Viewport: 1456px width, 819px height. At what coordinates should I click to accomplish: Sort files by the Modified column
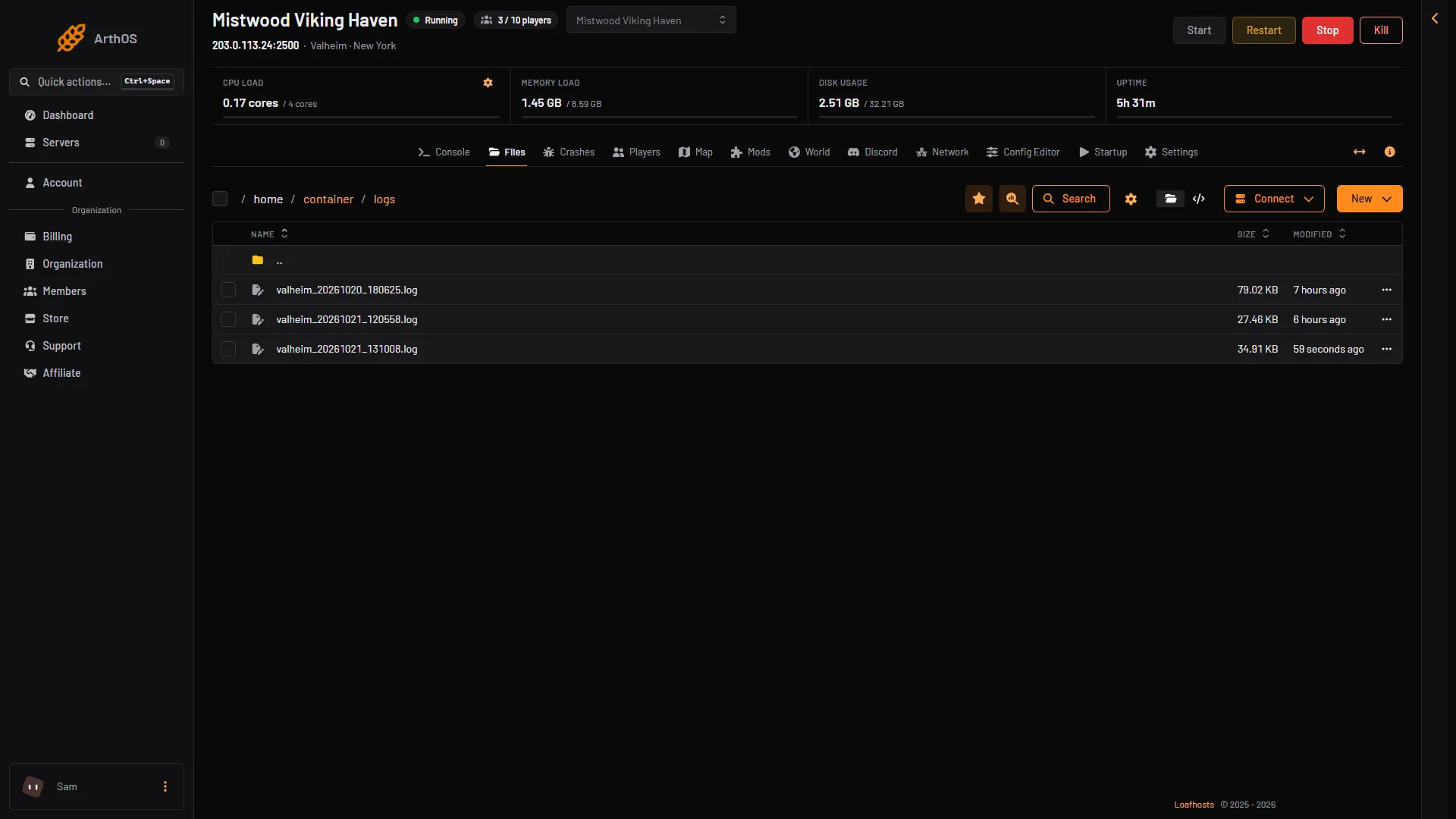[1319, 234]
